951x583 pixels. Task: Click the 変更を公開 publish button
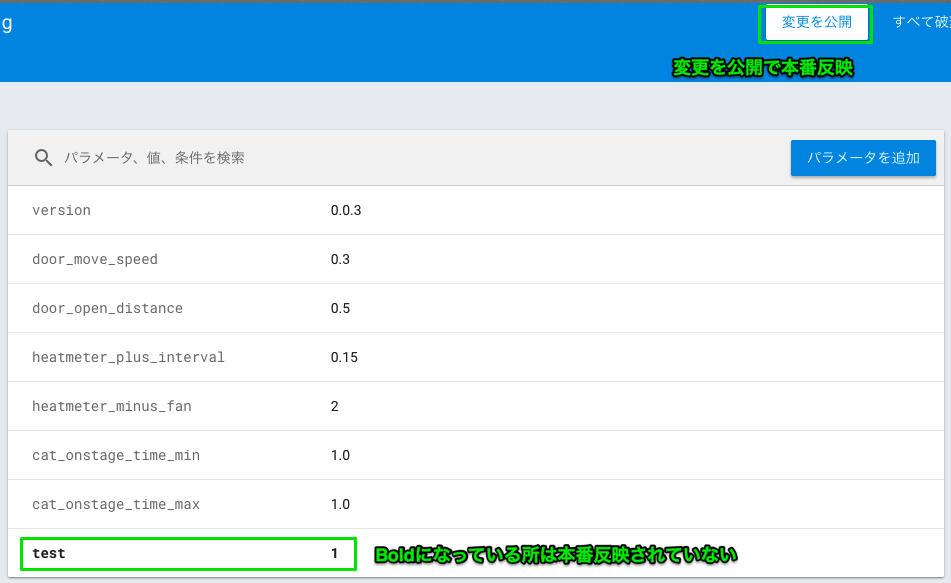[816, 23]
